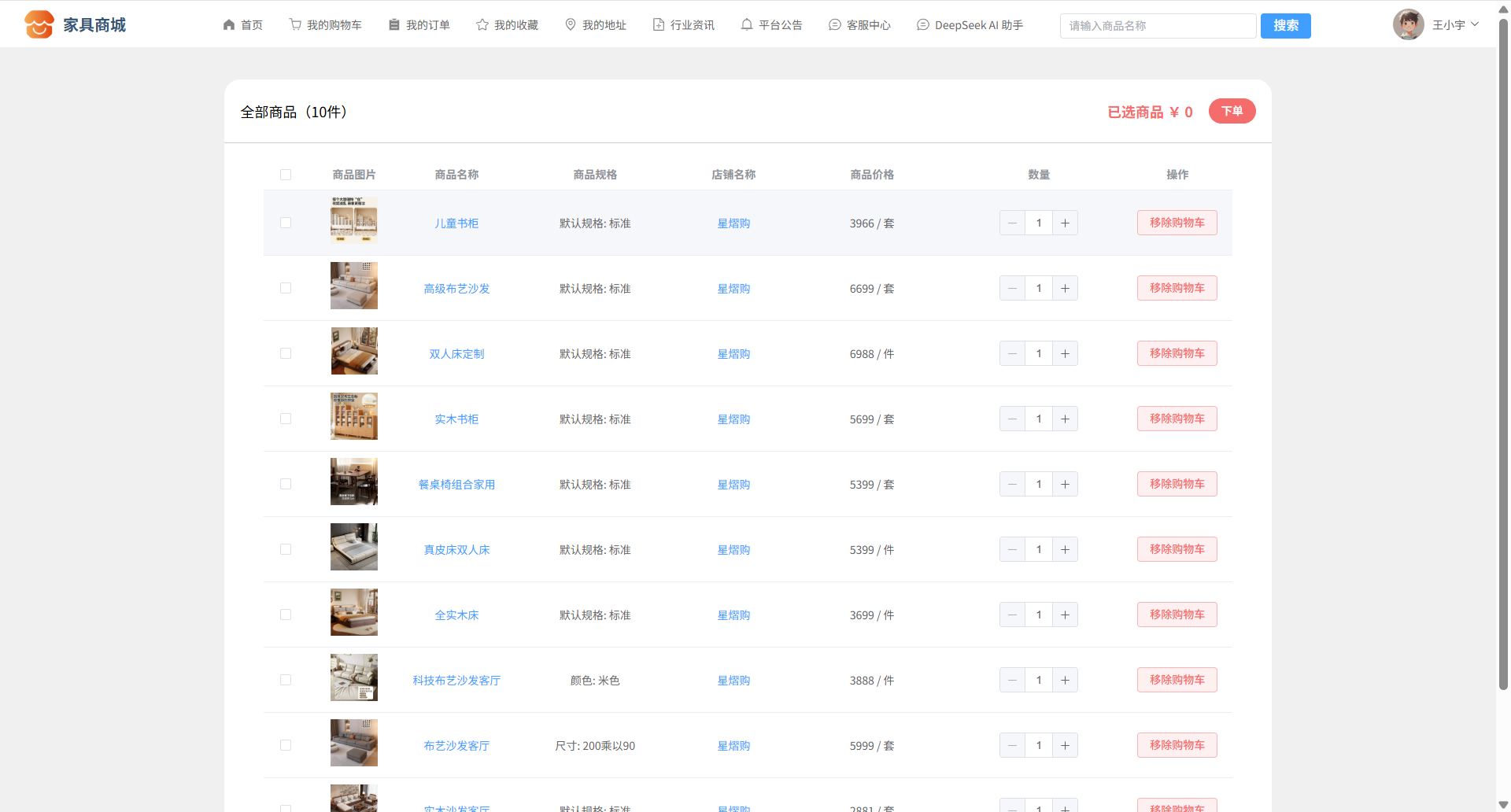Viewport: 1511px width, 812px height.
Task: Click the star icon for 我的收藏
Action: tap(482, 25)
